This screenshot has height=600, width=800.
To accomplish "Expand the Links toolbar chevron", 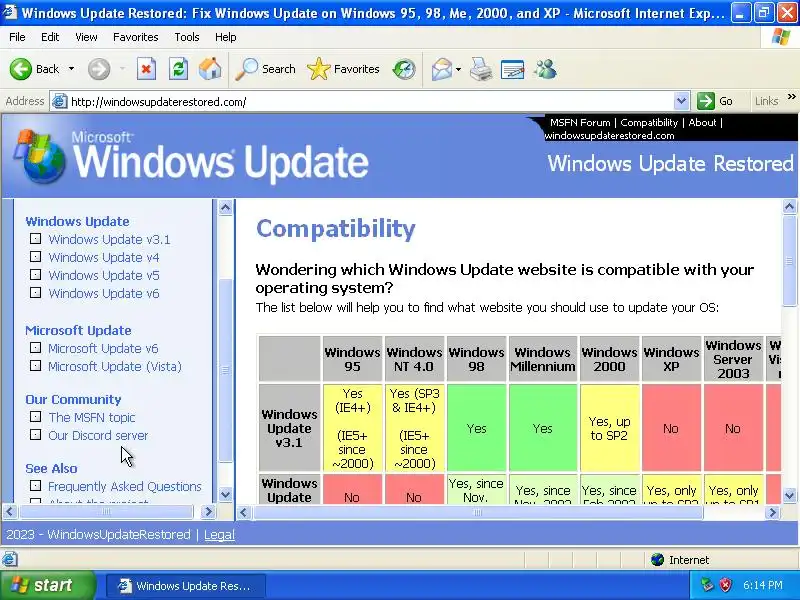I will tap(791, 96).
